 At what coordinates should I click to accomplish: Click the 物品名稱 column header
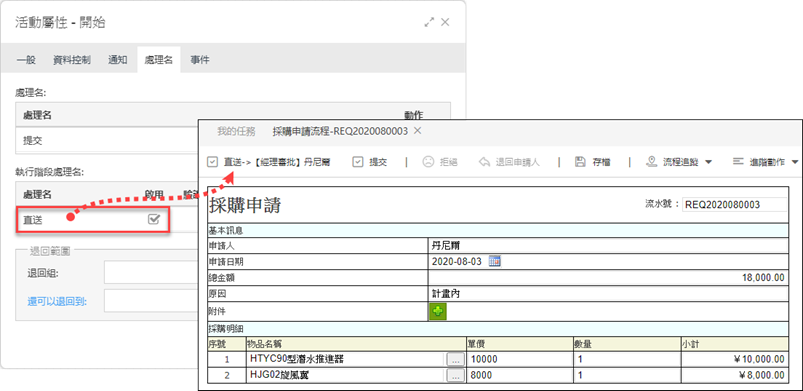(x=356, y=344)
